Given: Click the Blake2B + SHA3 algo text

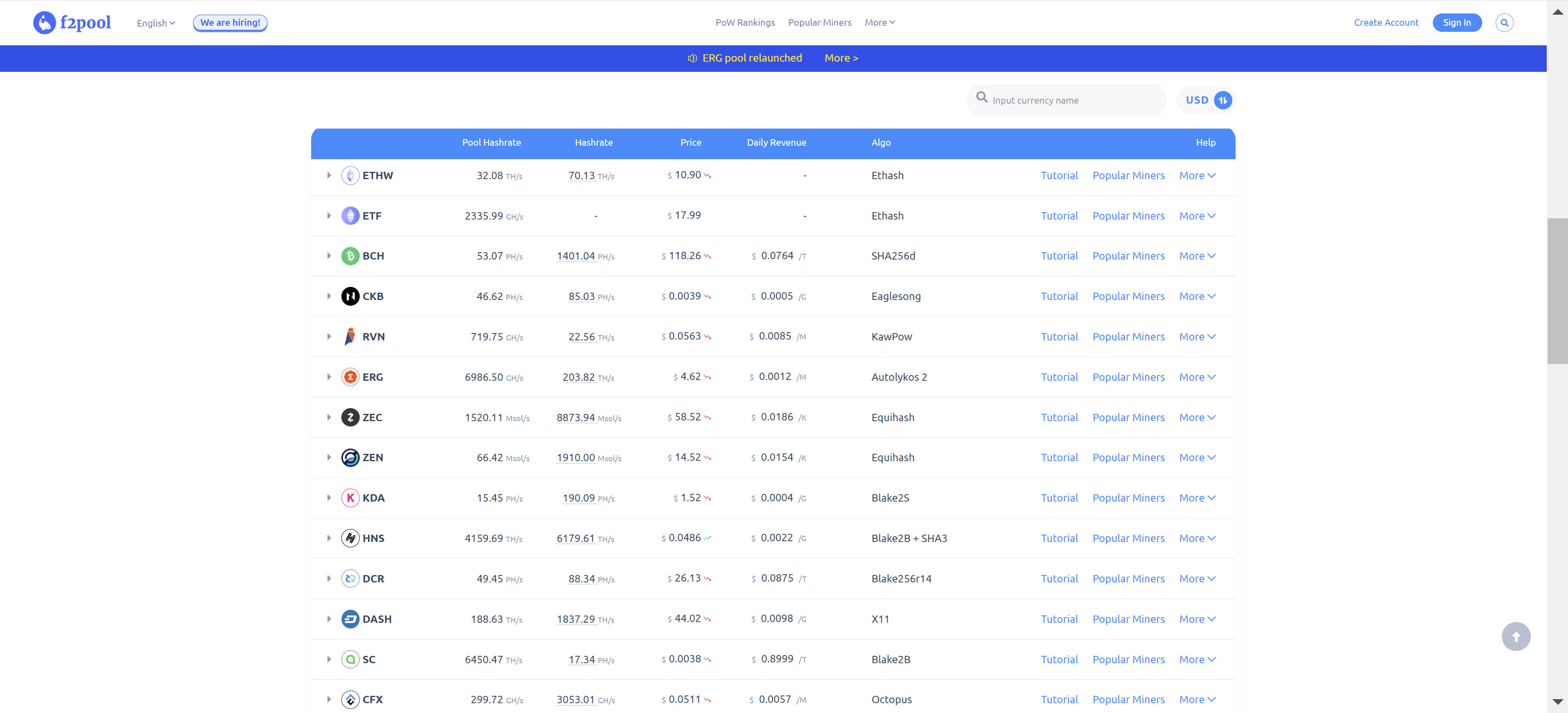Looking at the screenshot, I should coord(909,538).
